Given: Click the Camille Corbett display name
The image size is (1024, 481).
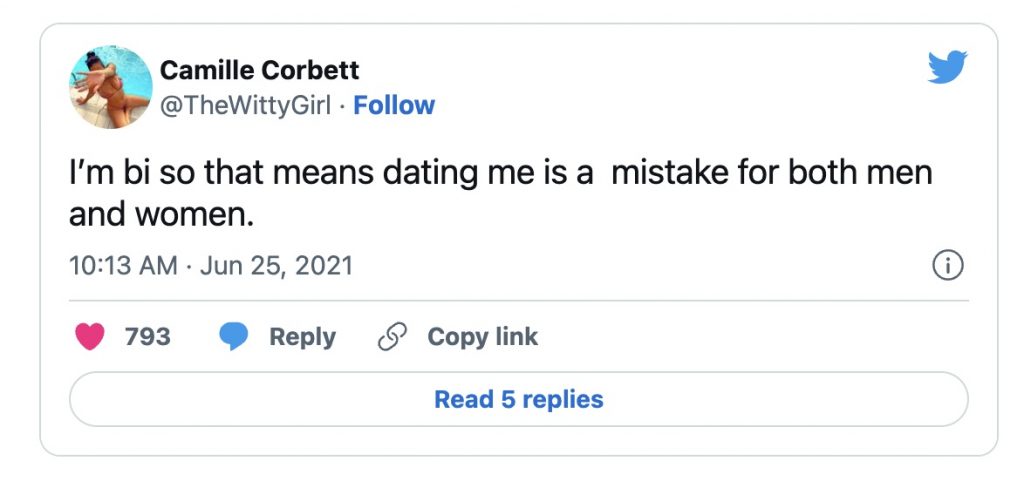Looking at the screenshot, I should [x=259, y=71].
